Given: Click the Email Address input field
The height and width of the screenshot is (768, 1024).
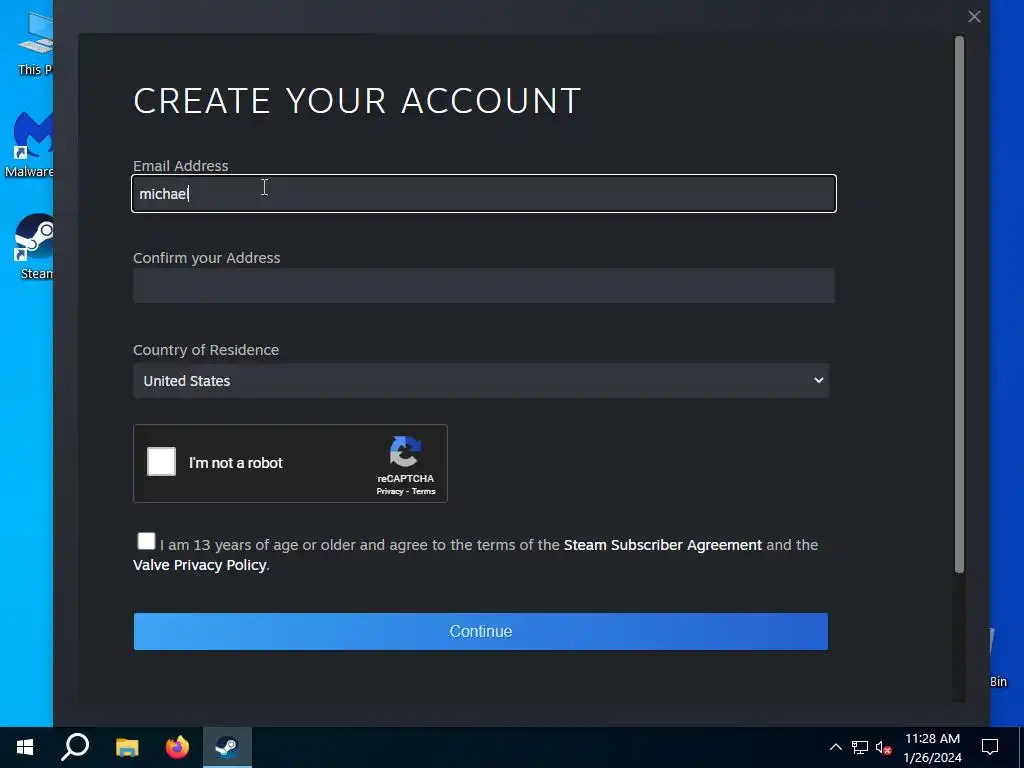Looking at the screenshot, I should tap(483, 193).
